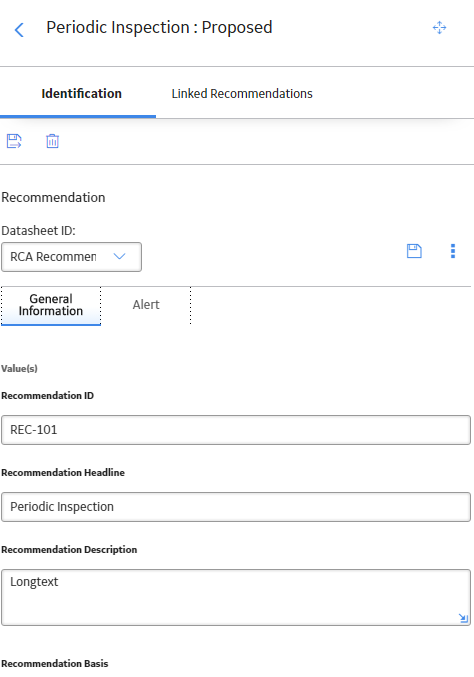The width and height of the screenshot is (474, 677).
Task: Click into the Recommendation Headline field
Action: [236, 507]
